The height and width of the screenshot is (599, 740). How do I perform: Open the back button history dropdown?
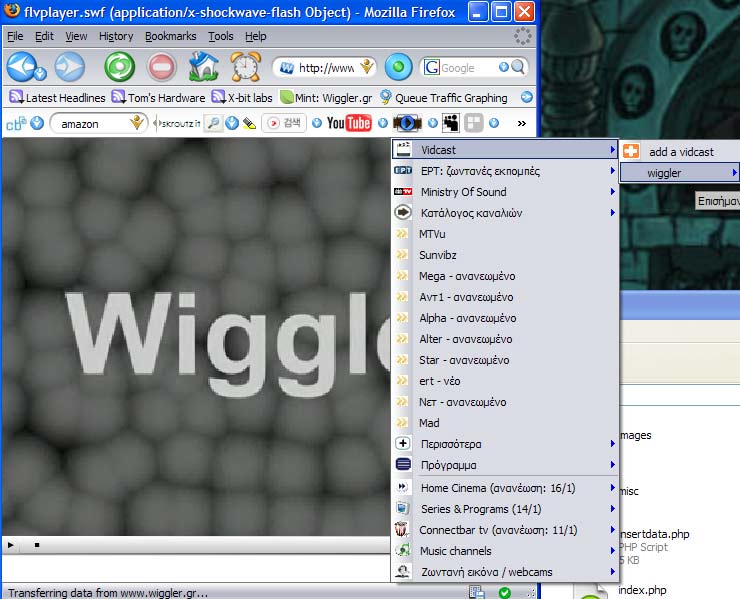40,73
